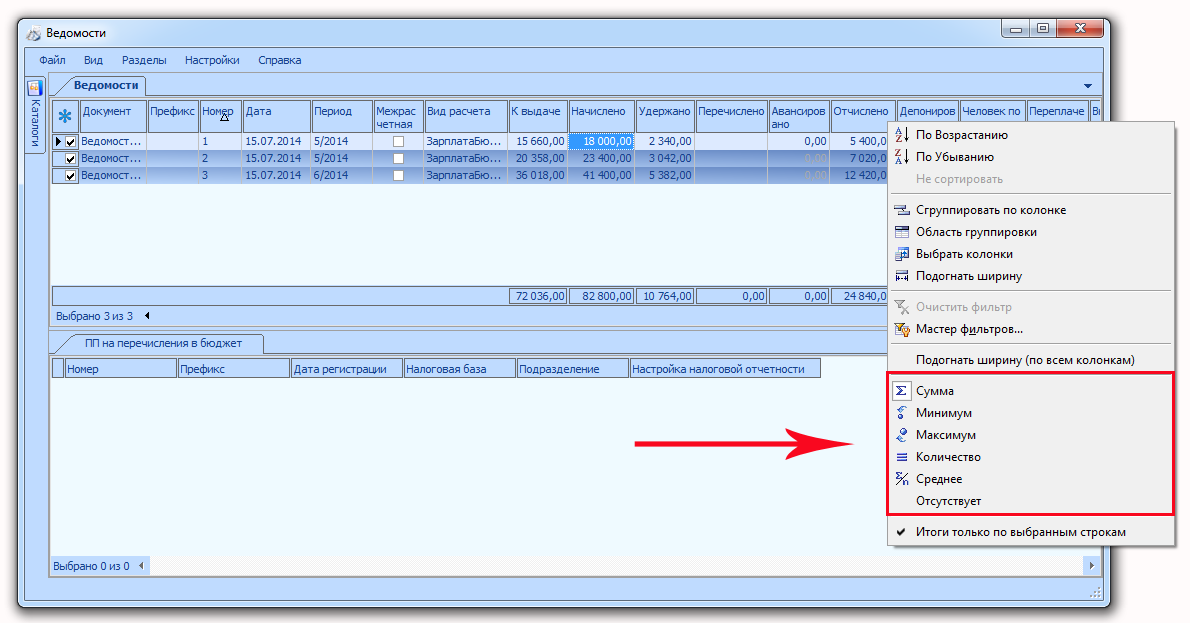
Task: Click the Подразделение column header
Action: [572, 369]
